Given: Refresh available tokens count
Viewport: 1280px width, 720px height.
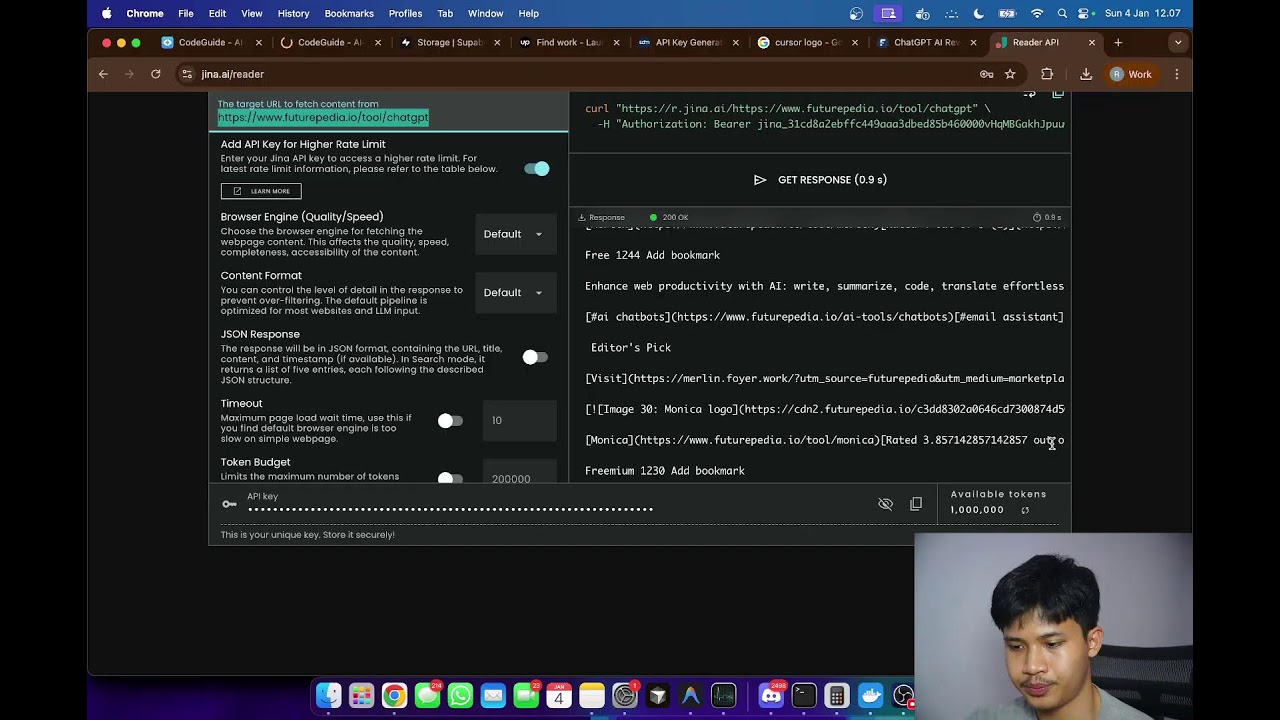Looking at the screenshot, I should click(1025, 510).
